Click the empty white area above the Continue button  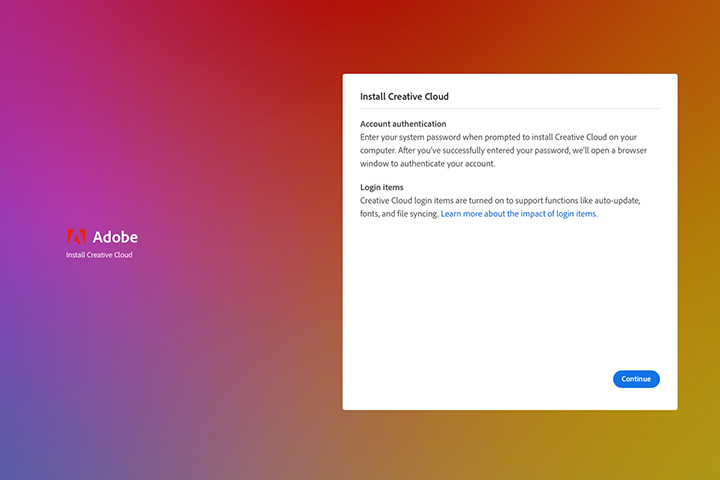coord(510,300)
